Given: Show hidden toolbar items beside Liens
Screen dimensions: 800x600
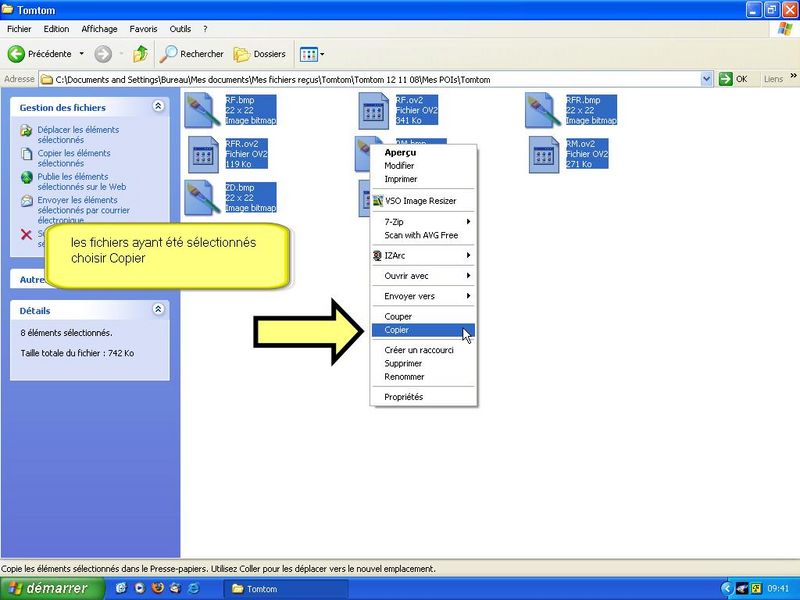Looking at the screenshot, I should pyautogui.click(x=793, y=76).
